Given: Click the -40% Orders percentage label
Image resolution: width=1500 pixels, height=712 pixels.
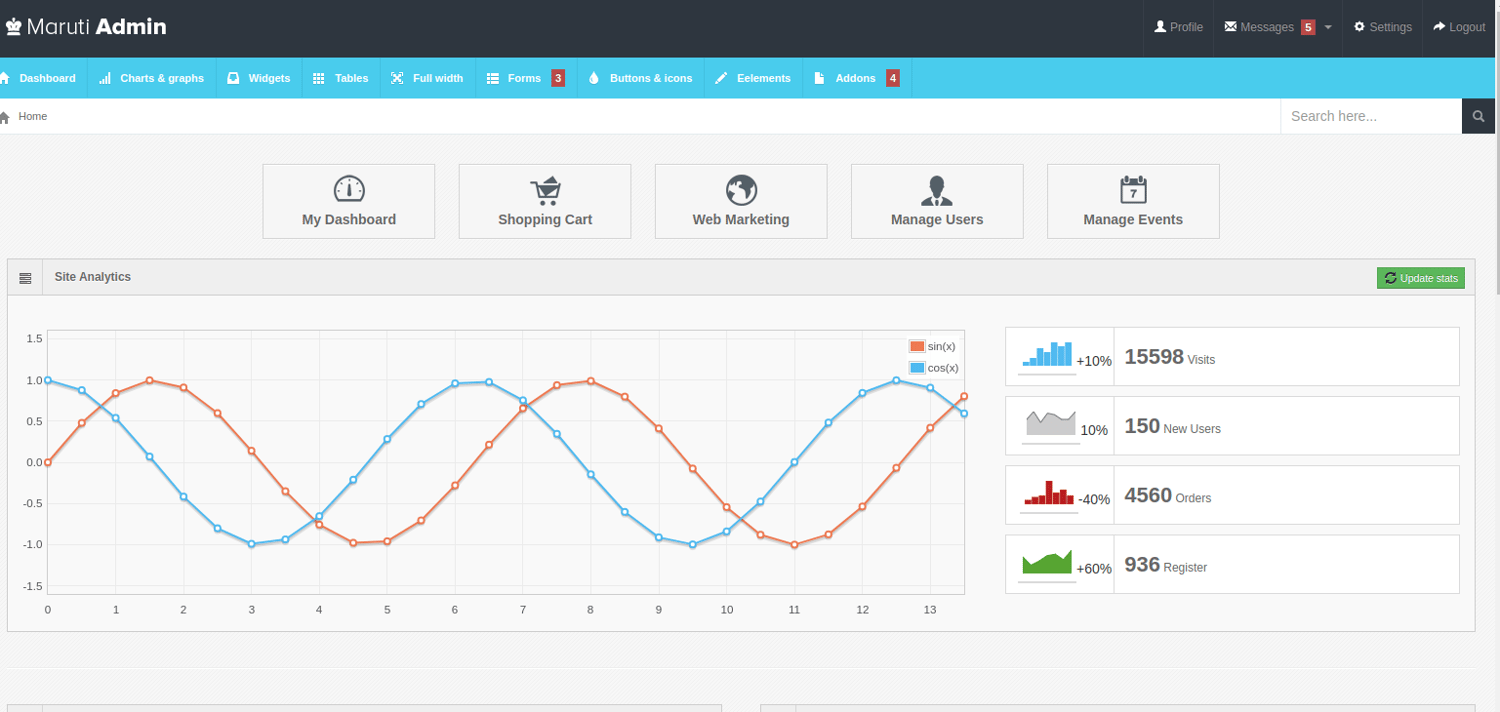Looking at the screenshot, I should click(x=1094, y=500).
